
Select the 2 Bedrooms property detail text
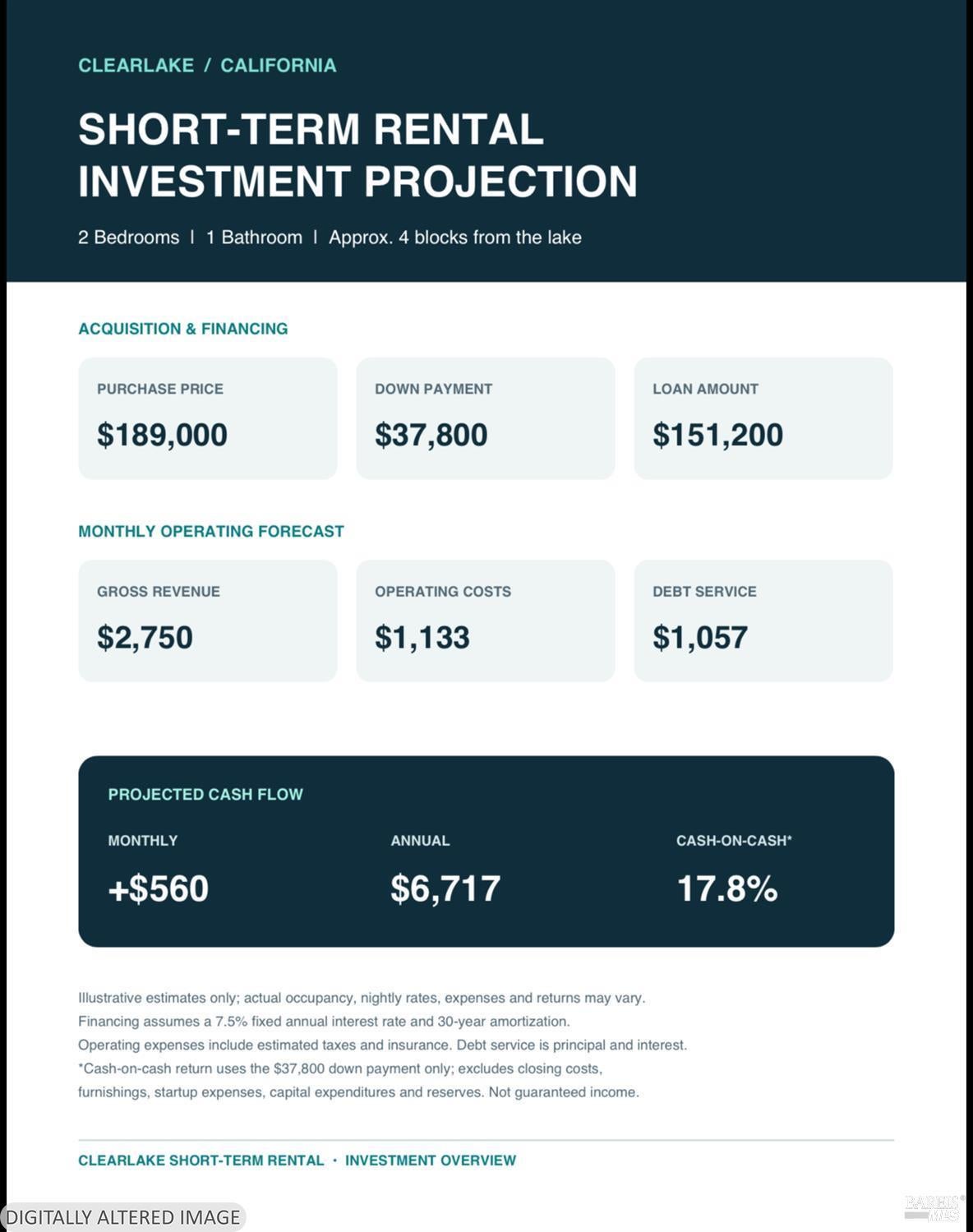(x=128, y=238)
